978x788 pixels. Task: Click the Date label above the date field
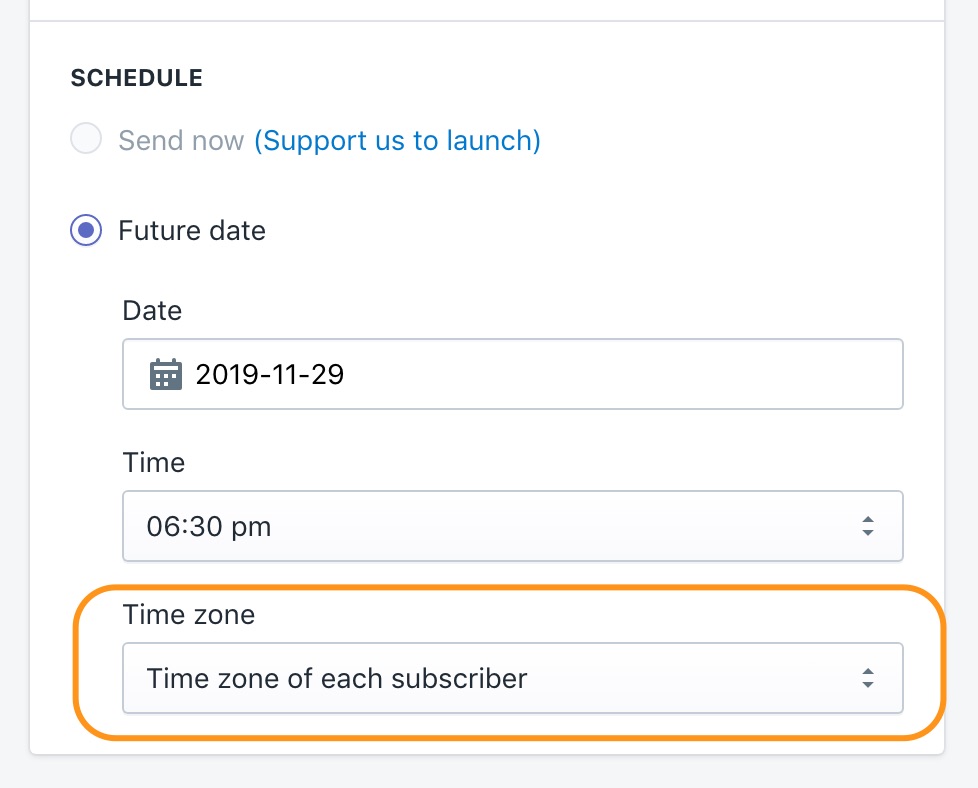tap(152, 310)
